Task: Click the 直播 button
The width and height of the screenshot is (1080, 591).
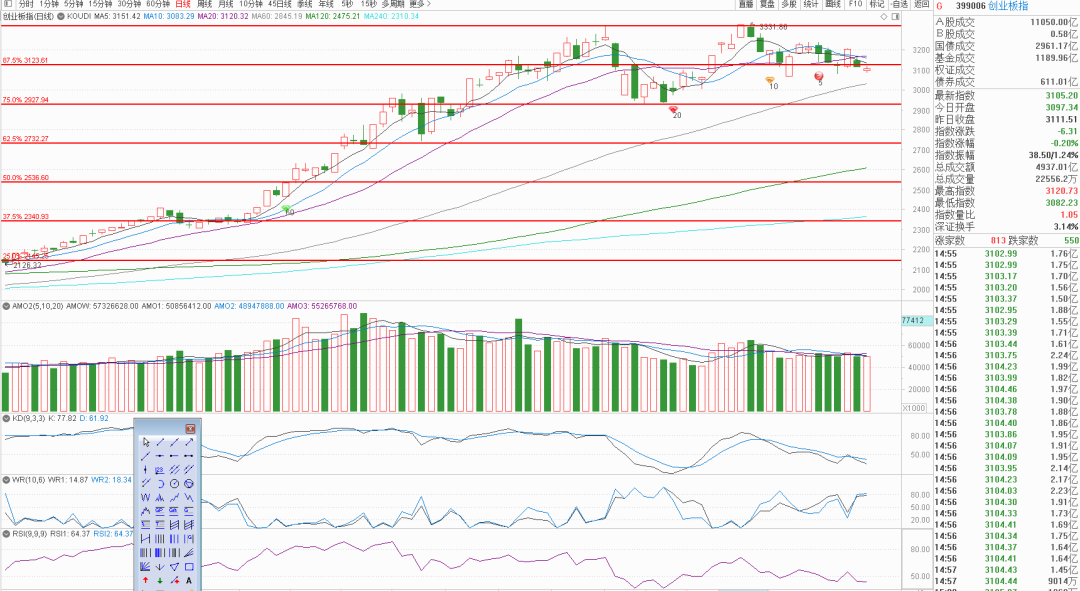Action: point(746,4)
